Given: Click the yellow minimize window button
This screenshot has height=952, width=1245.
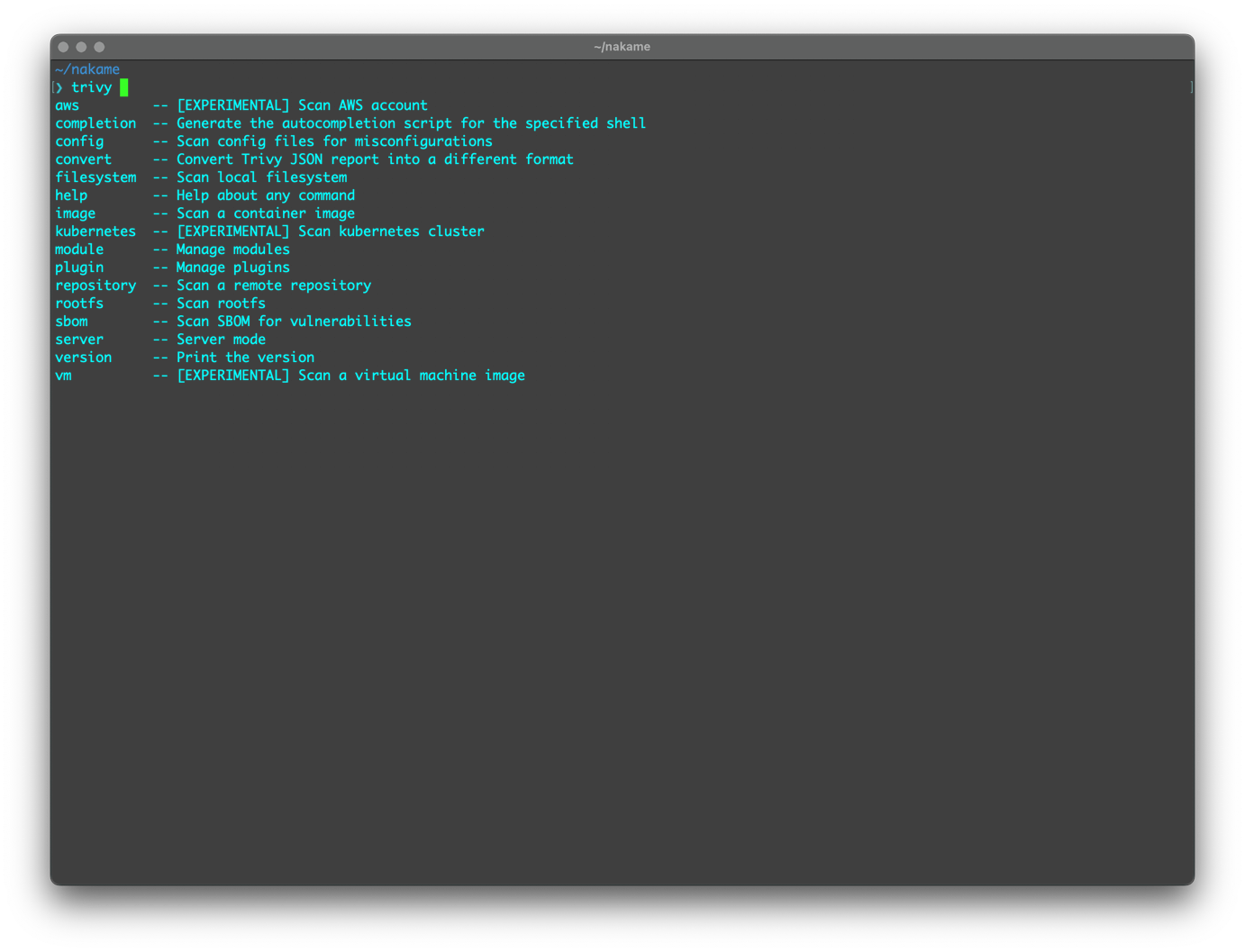Looking at the screenshot, I should tap(81, 47).
